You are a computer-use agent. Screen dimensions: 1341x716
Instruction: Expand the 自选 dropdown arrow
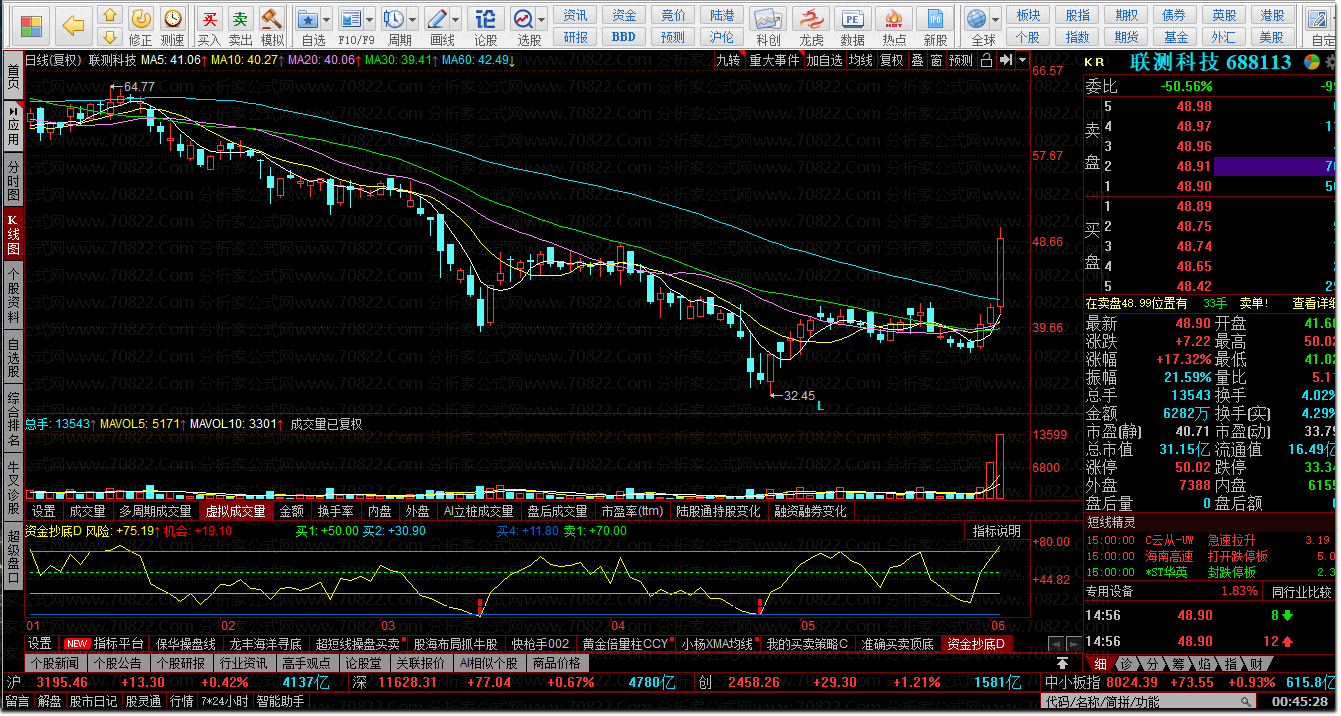tap(327, 19)
